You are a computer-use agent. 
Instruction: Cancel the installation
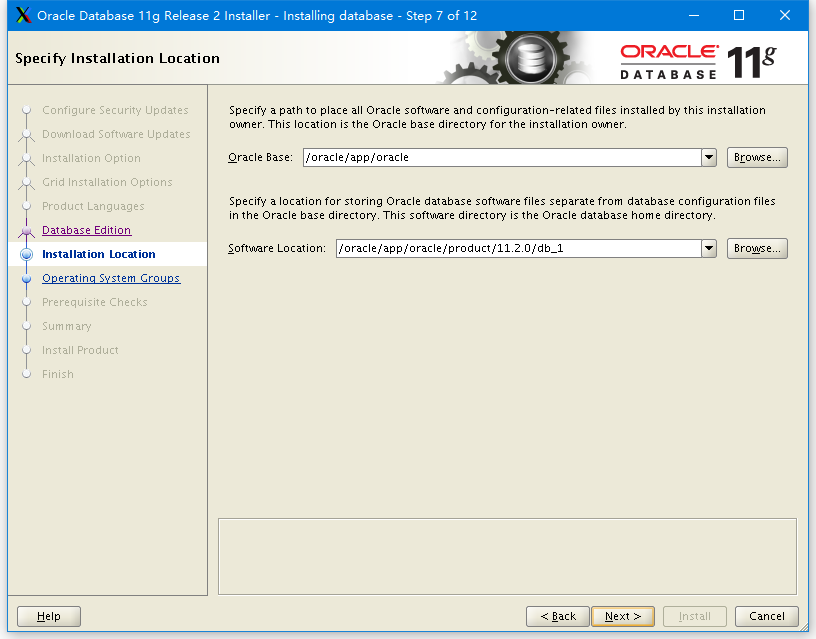coord(767,616)
